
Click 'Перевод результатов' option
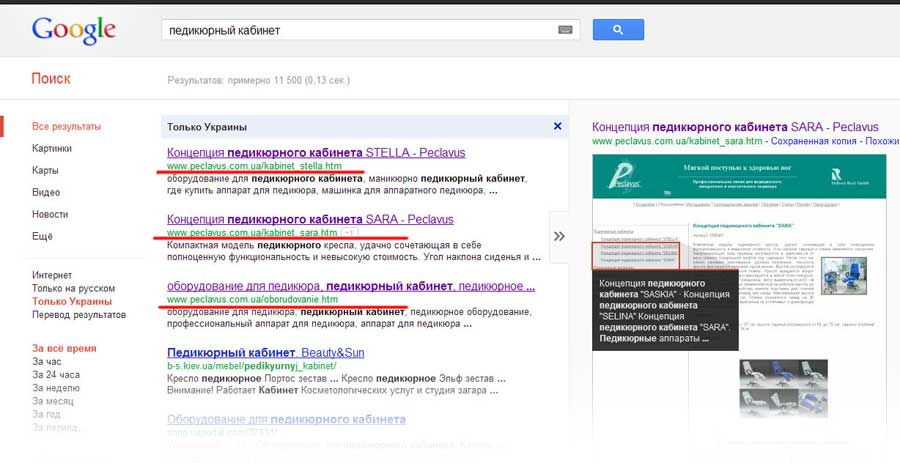point(79,315)
